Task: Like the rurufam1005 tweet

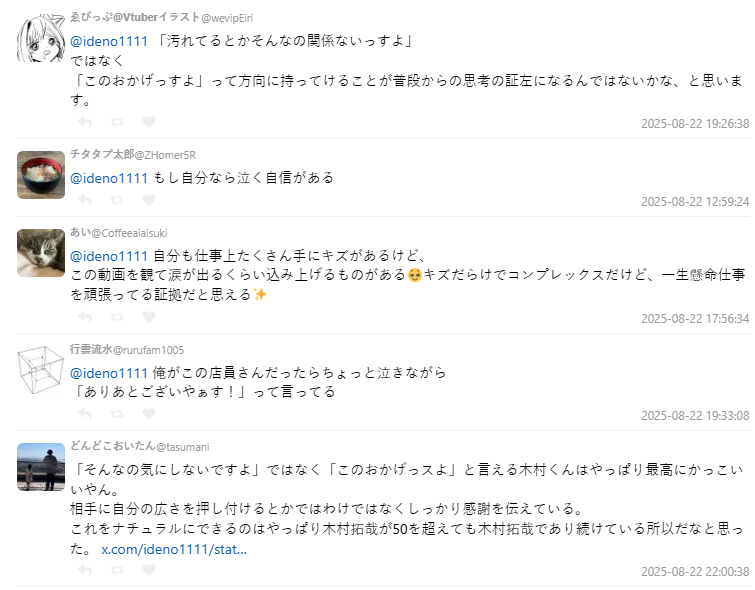Action: [149, 413]
